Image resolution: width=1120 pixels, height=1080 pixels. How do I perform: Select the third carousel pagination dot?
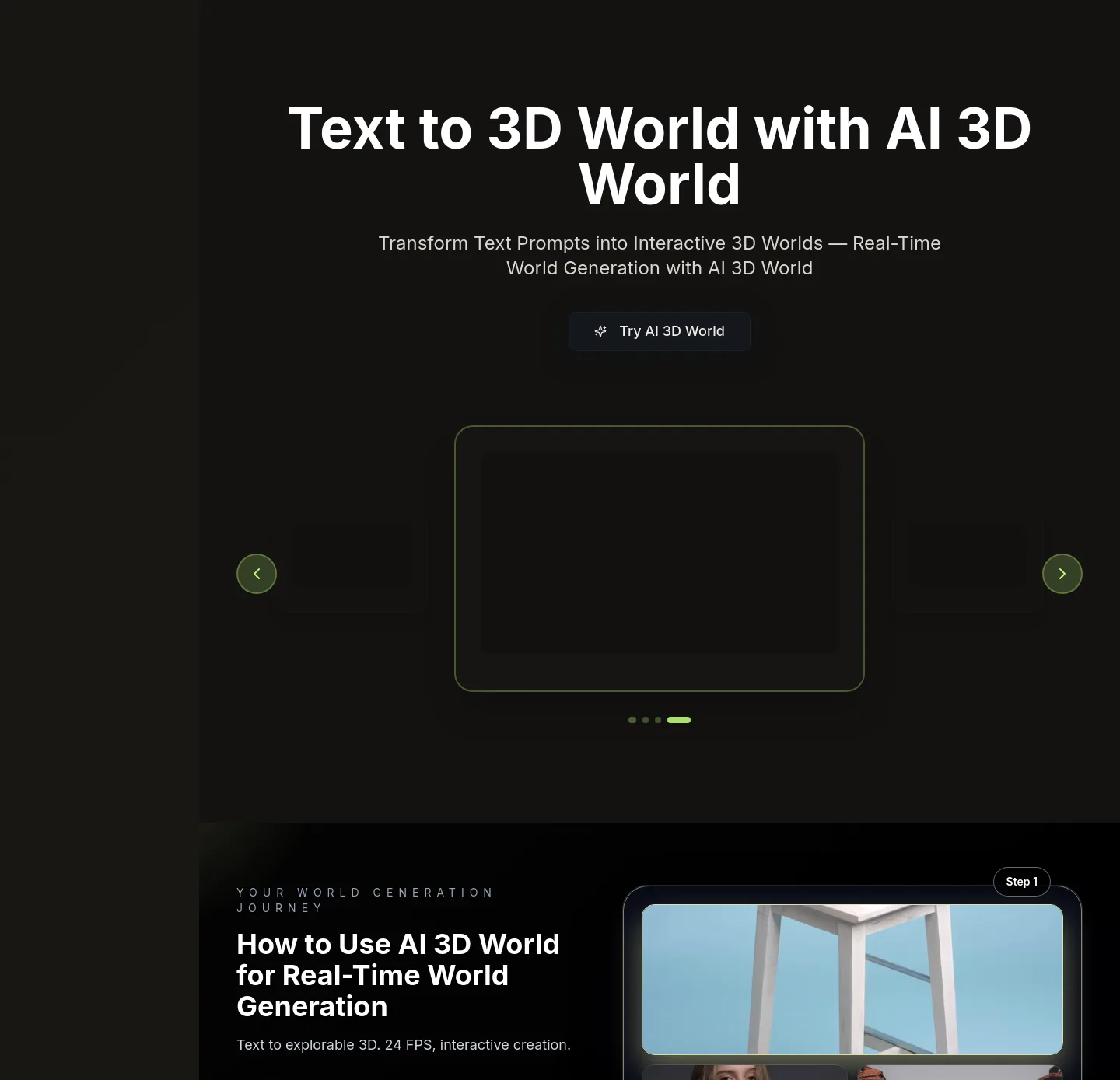click(658, 720)
